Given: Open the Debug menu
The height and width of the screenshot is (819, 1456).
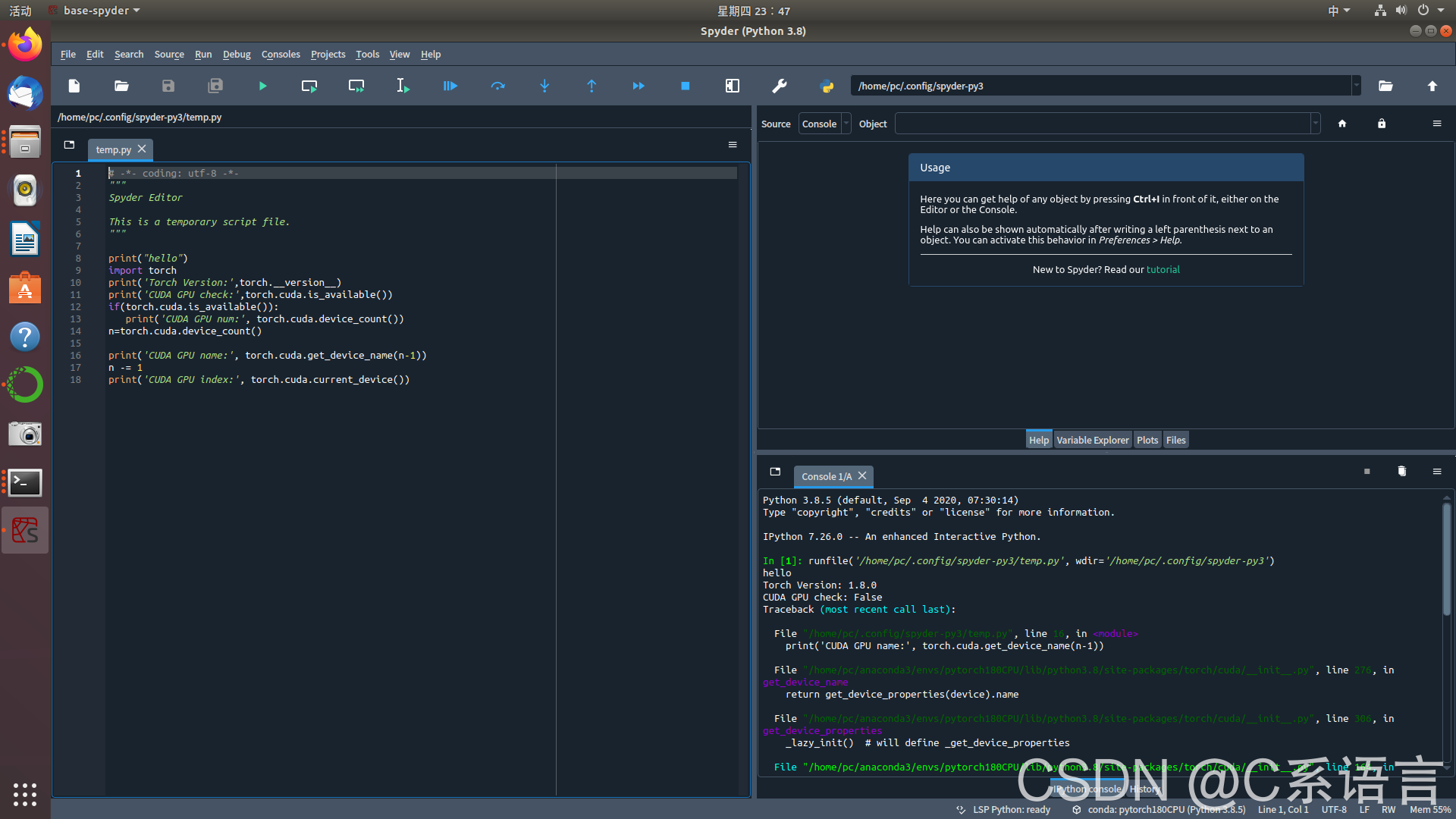Looking at the screenshot, I should click(x=237, y=55).
